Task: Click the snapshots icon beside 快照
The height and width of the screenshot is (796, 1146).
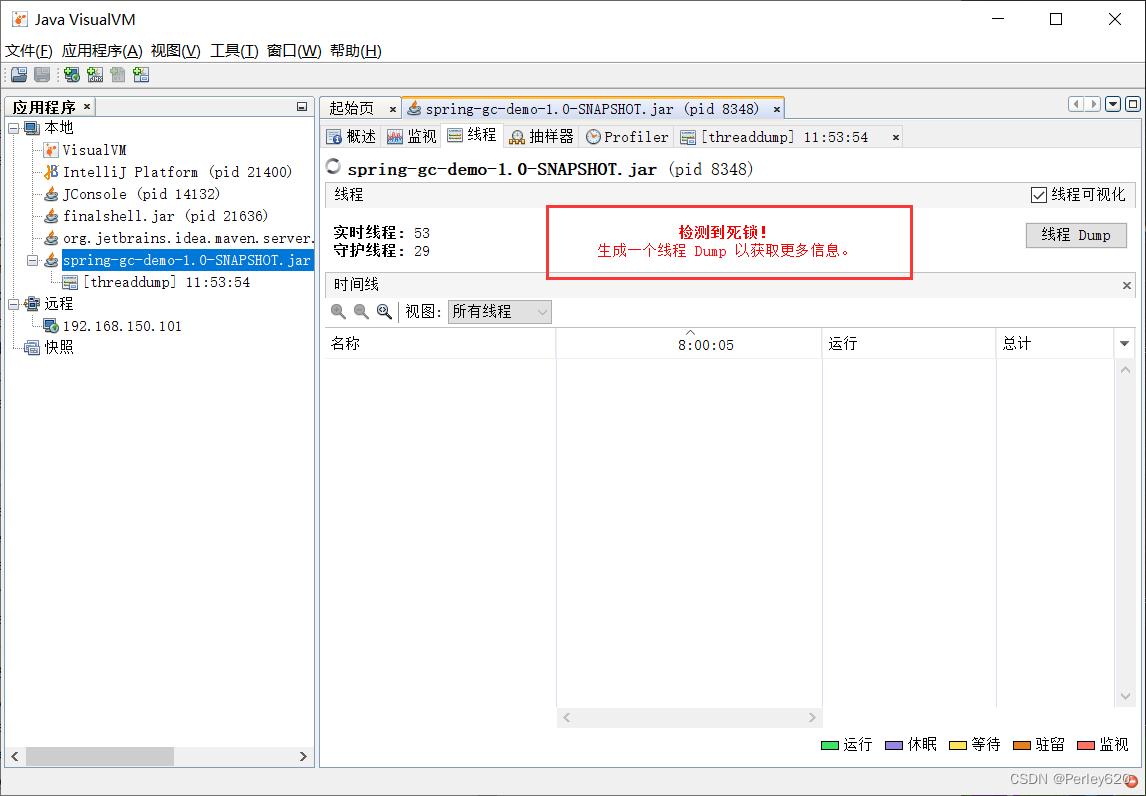Action: coord(31,348)
